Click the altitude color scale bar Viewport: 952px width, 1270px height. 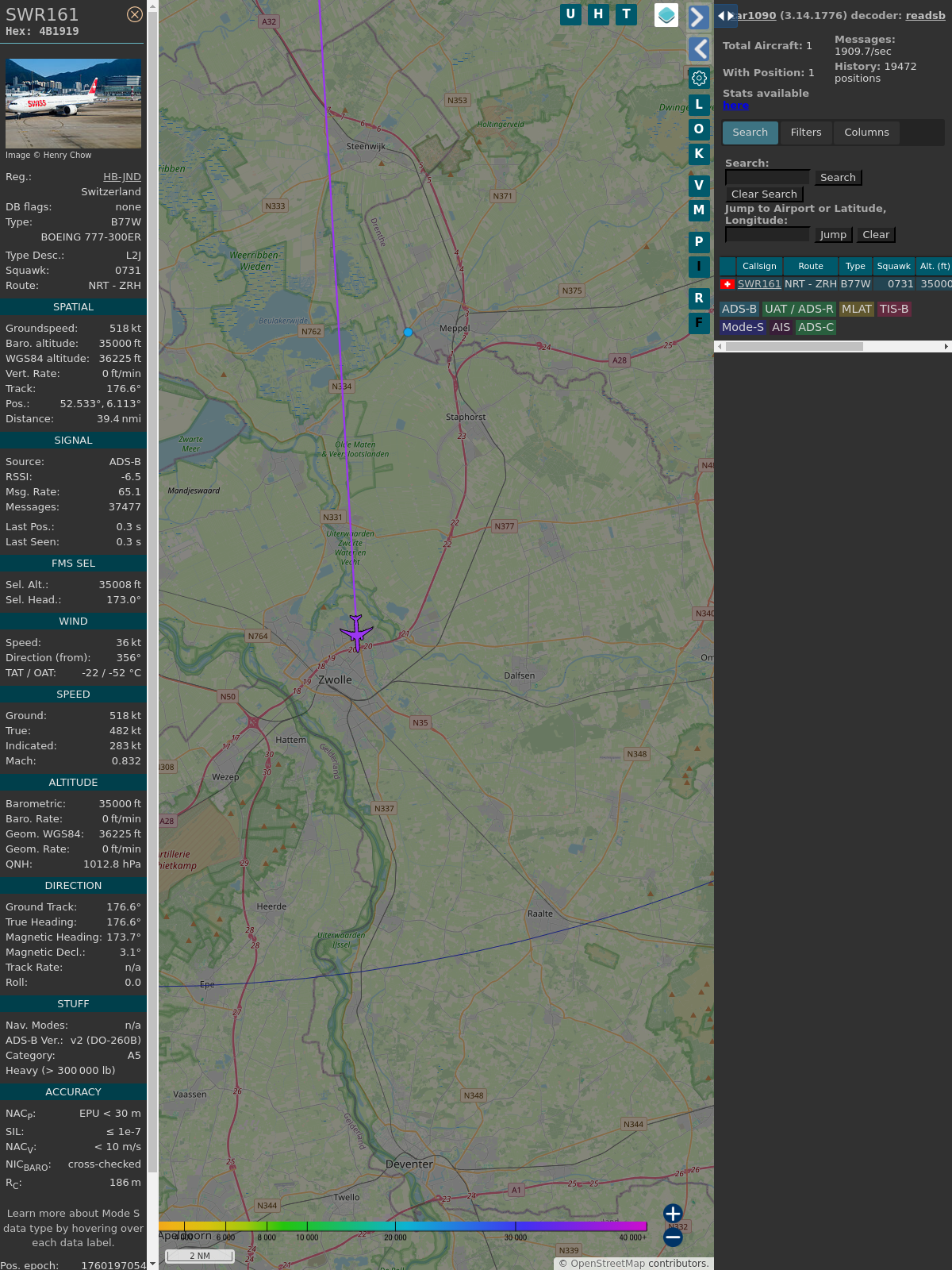403,1226
